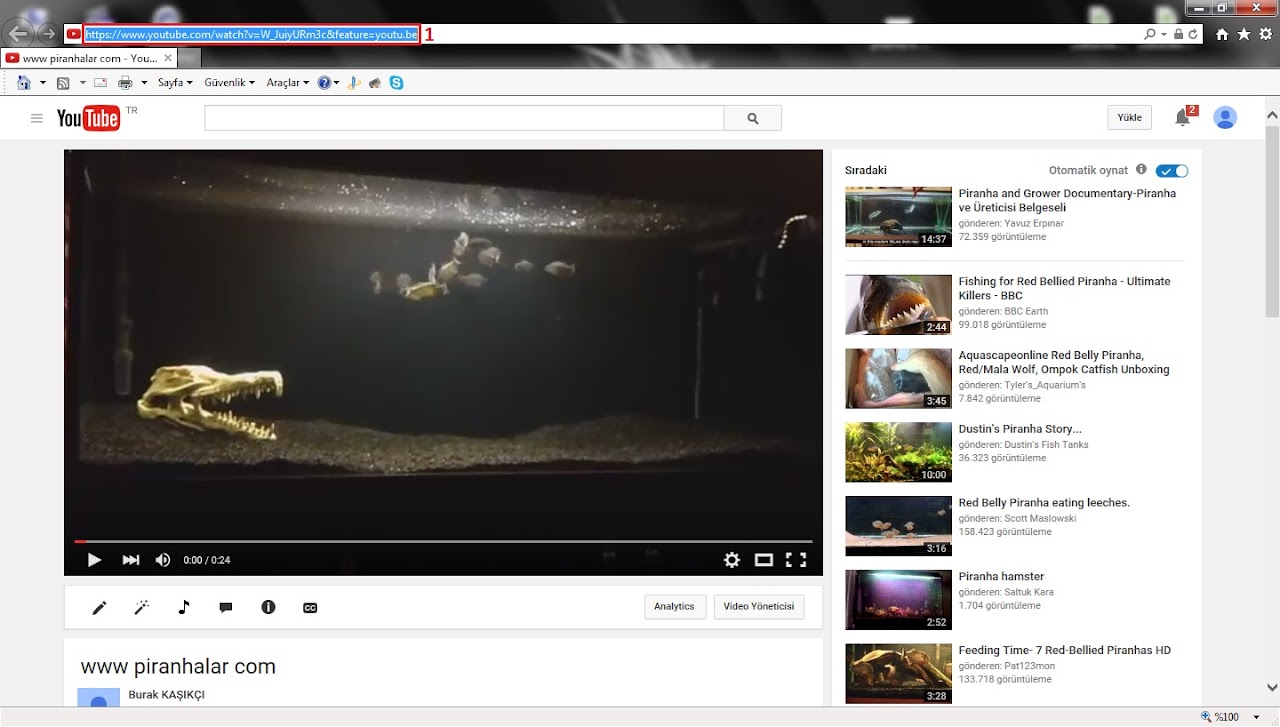Click channel name Burak KAŞIKÇI

pos(167,695)
